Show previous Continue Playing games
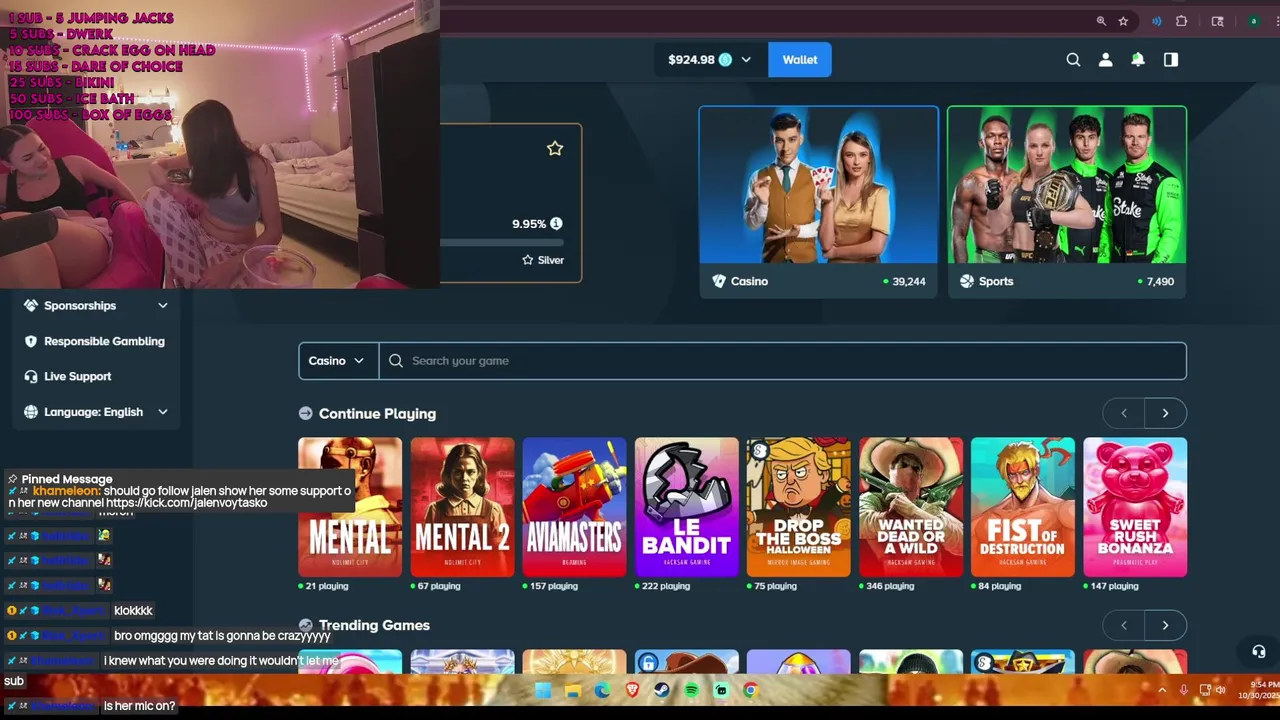Viewport: 1280px width, 720px height. click(x=1123, y=413)
